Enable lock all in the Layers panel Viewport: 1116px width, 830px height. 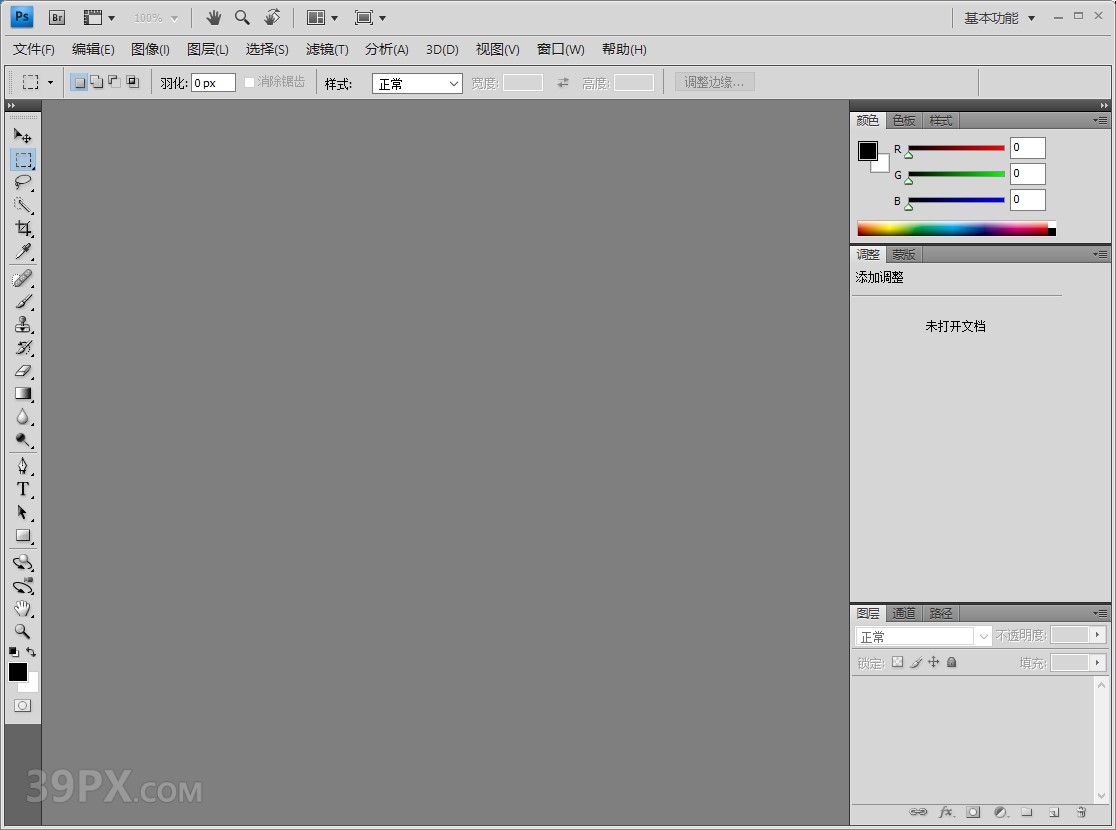pos(951,662)
